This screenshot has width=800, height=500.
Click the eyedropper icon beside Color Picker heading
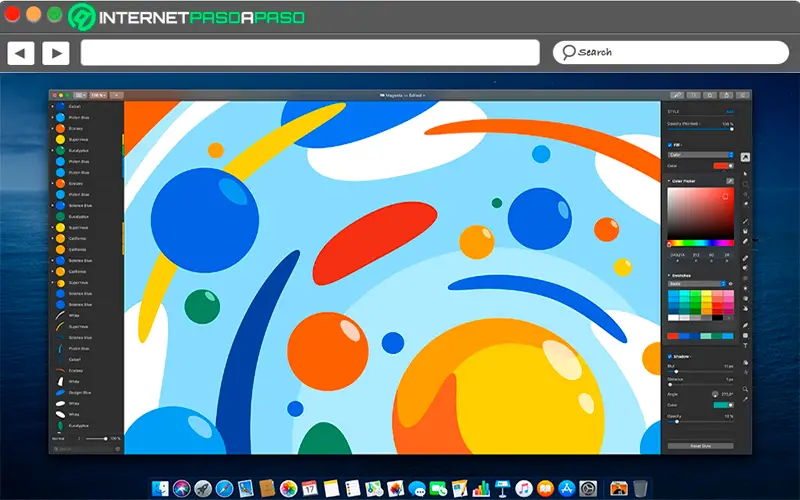click(x=730, y=181)
